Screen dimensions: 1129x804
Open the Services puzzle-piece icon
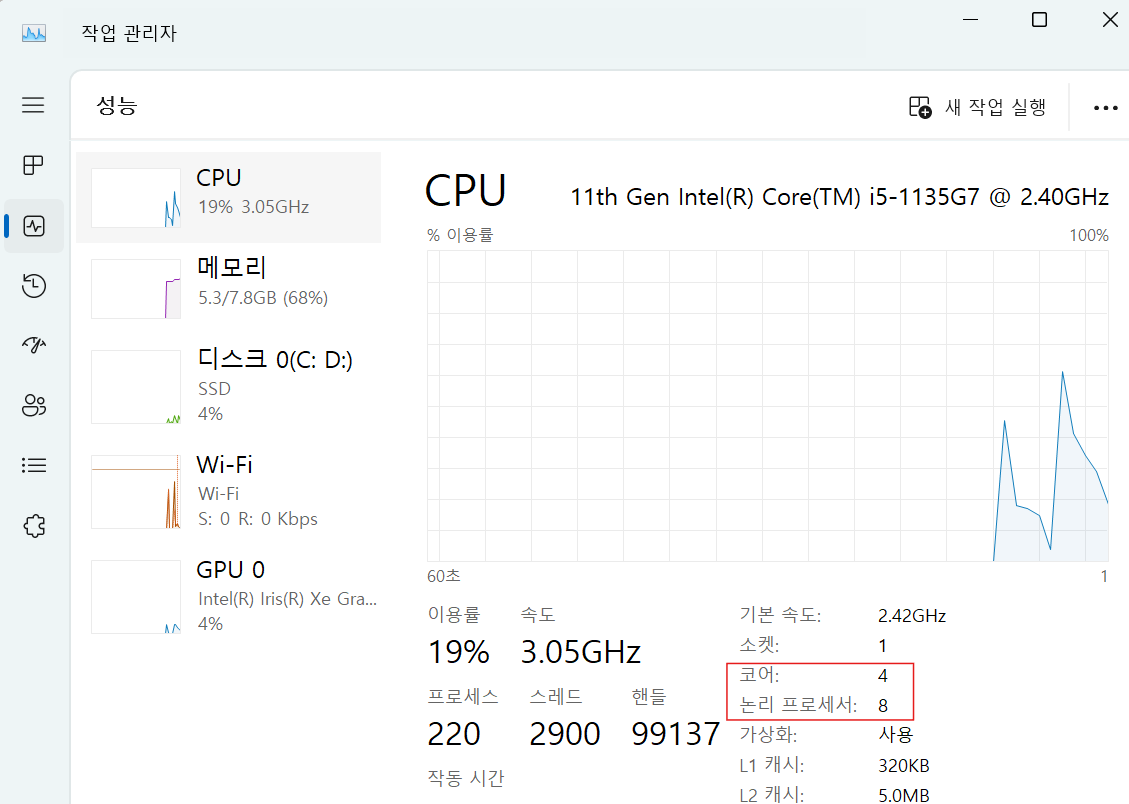tap(34, 526)
